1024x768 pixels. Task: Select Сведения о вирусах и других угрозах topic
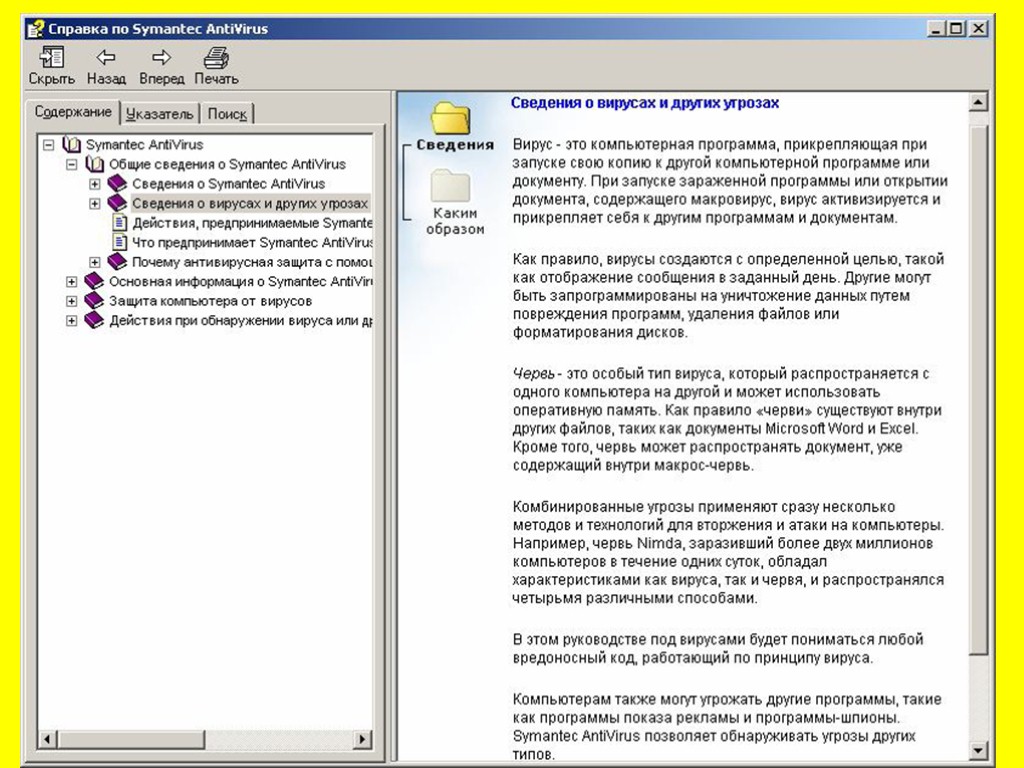click(250, 203)
